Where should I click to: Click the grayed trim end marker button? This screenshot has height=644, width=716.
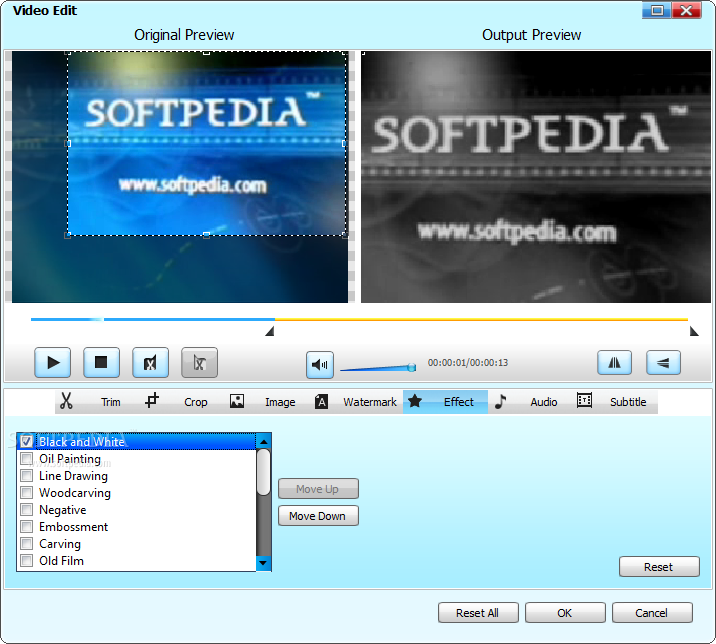coord(199,363)
